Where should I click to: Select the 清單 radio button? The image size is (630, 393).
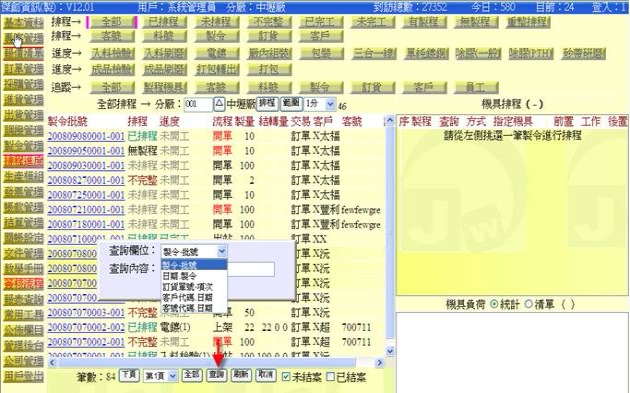pos(528,304)
